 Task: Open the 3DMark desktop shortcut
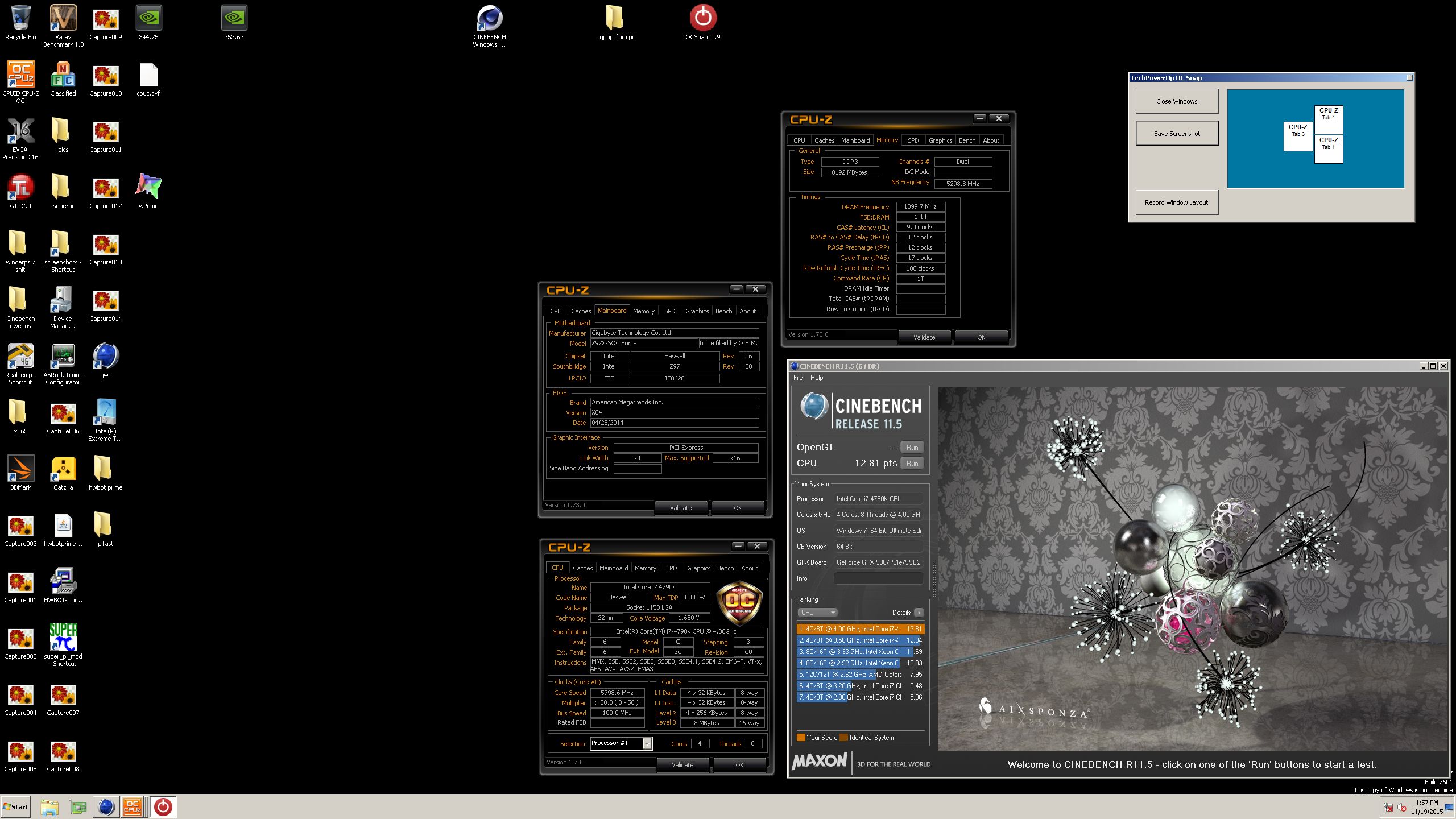20,473
